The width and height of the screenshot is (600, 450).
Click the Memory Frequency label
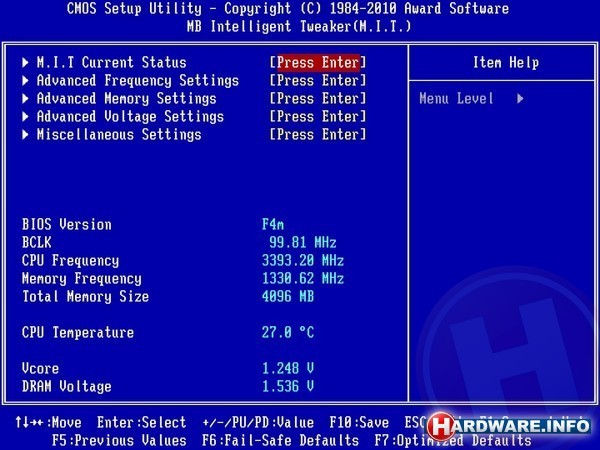coord(82,278)
